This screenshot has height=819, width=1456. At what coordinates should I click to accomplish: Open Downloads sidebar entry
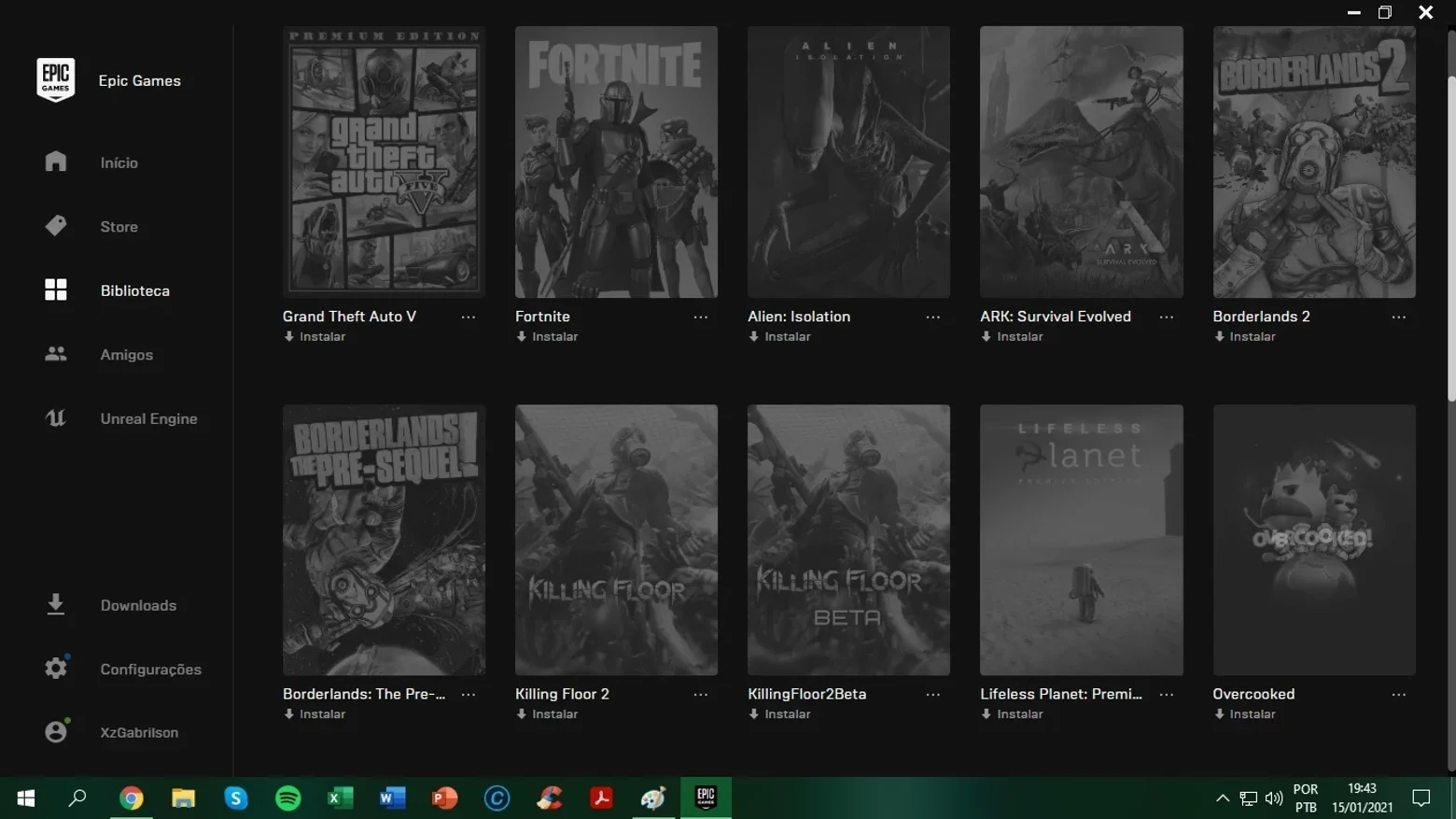[139, 605]
